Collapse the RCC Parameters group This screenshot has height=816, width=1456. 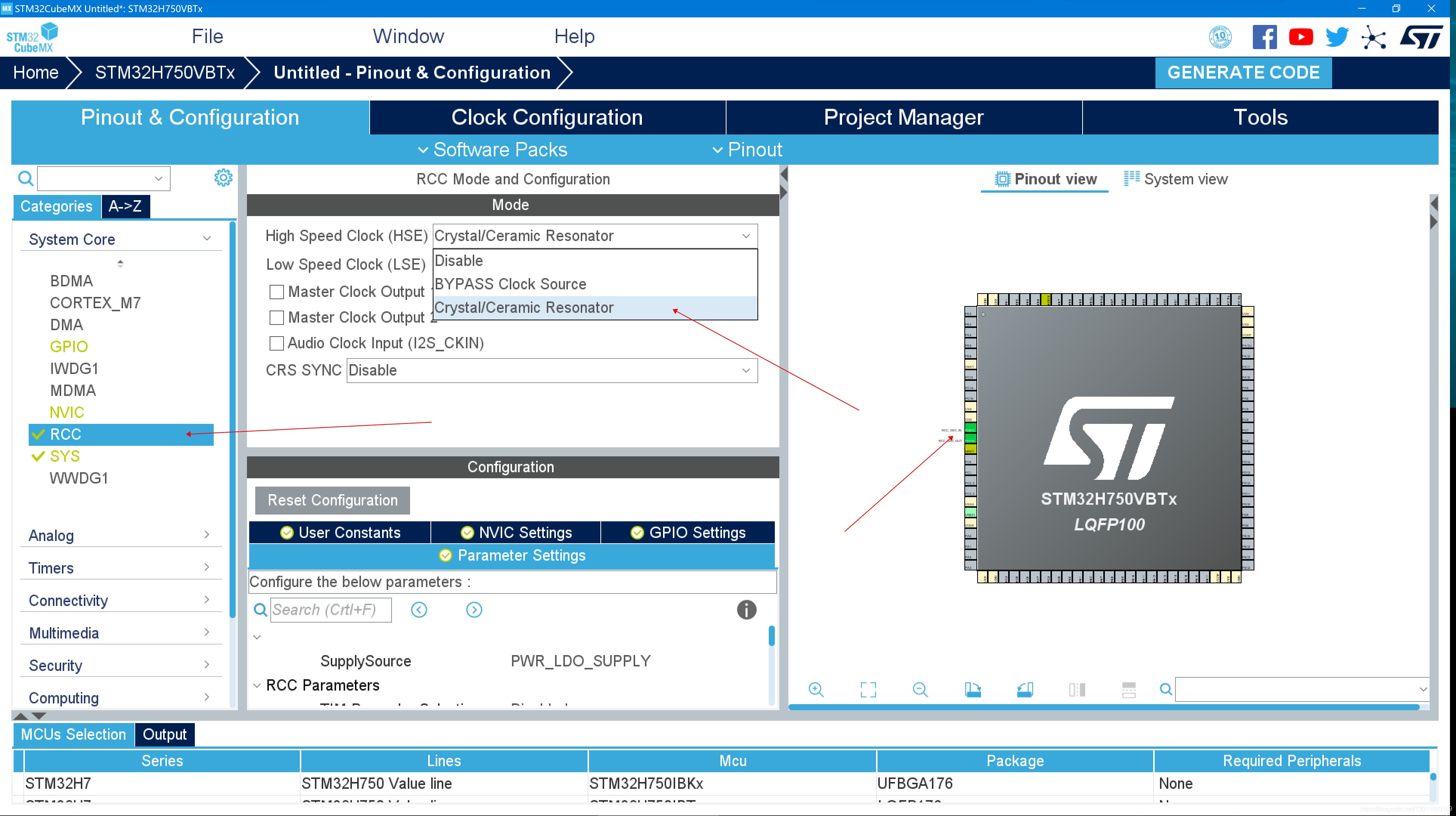(x=256, y=685)
